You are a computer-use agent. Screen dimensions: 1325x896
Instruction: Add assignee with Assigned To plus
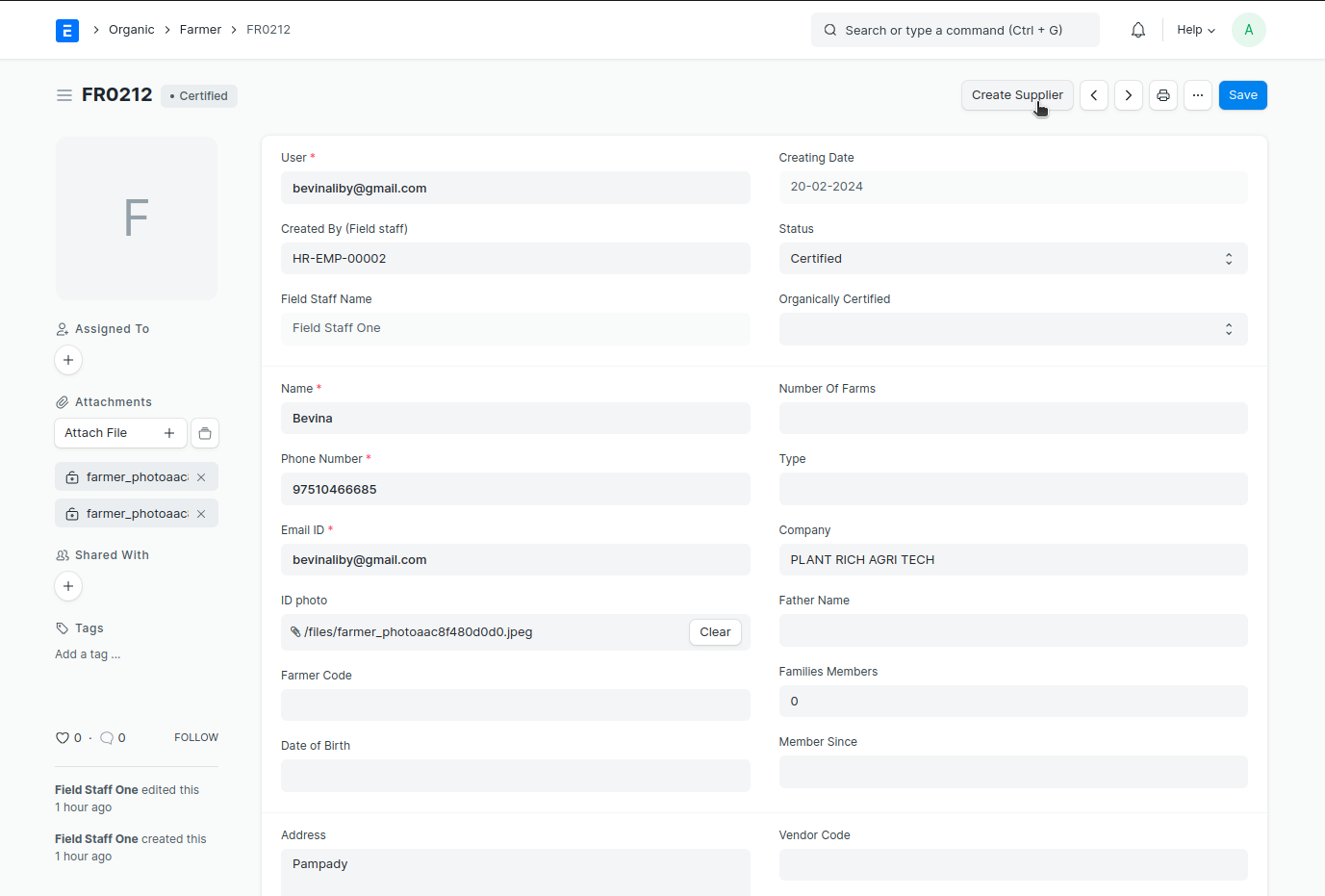(x=68, y=360)
